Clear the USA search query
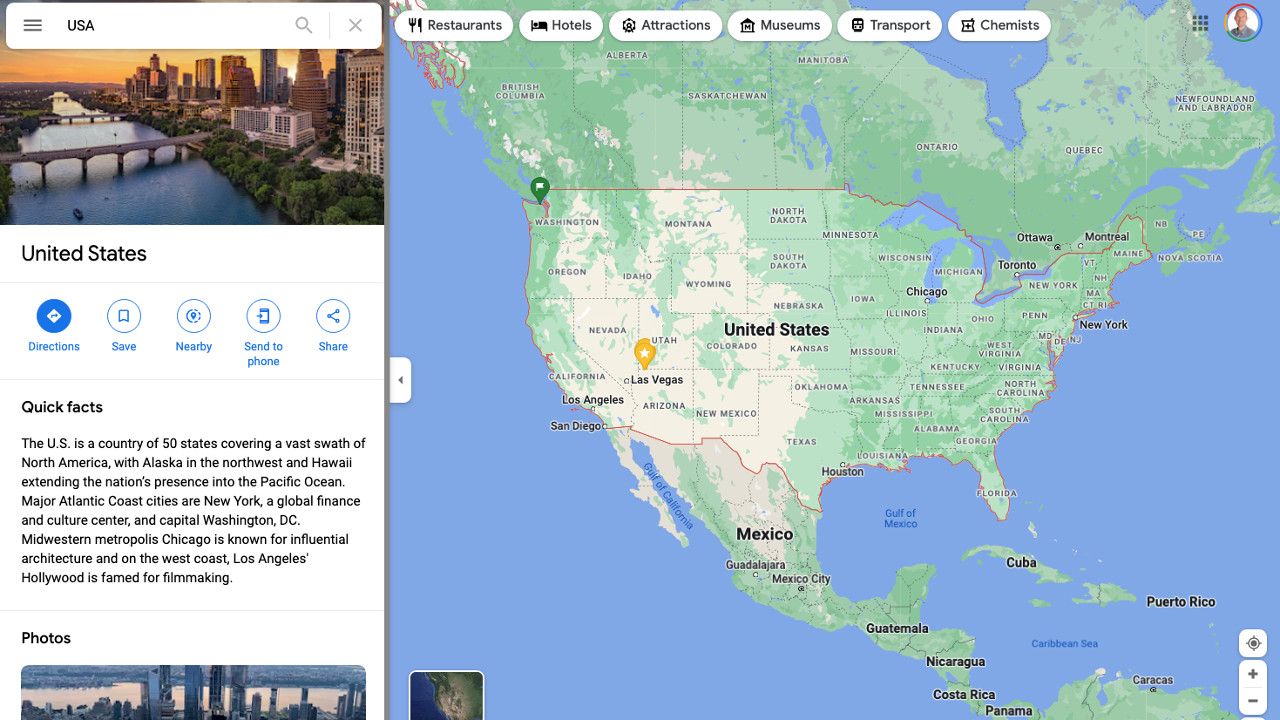Image resolution: width=1280 pixels, height=720 pixels. pos(355,25)
